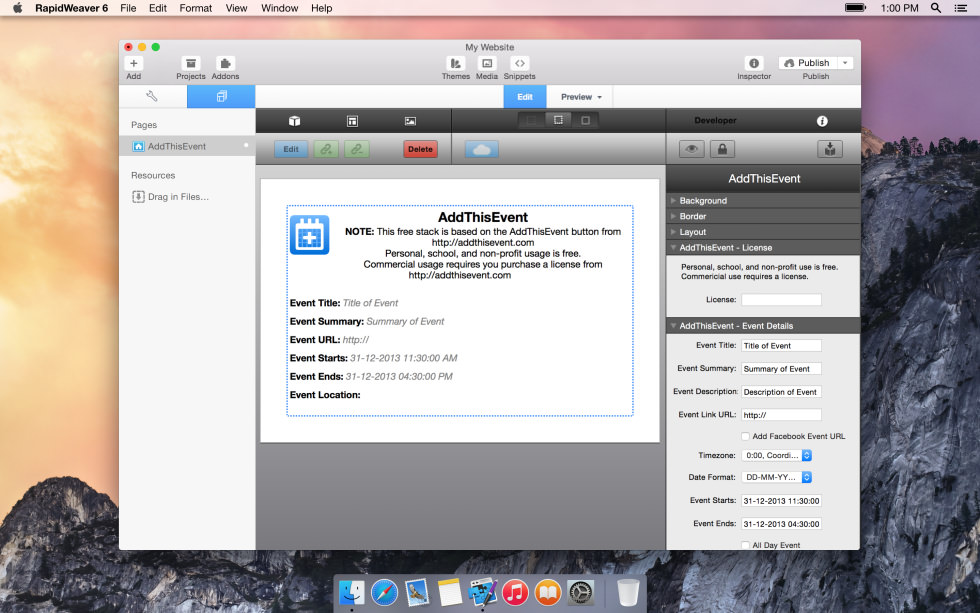Open the Date Format dropdown
980x613 pixels.
click(776, 477)
